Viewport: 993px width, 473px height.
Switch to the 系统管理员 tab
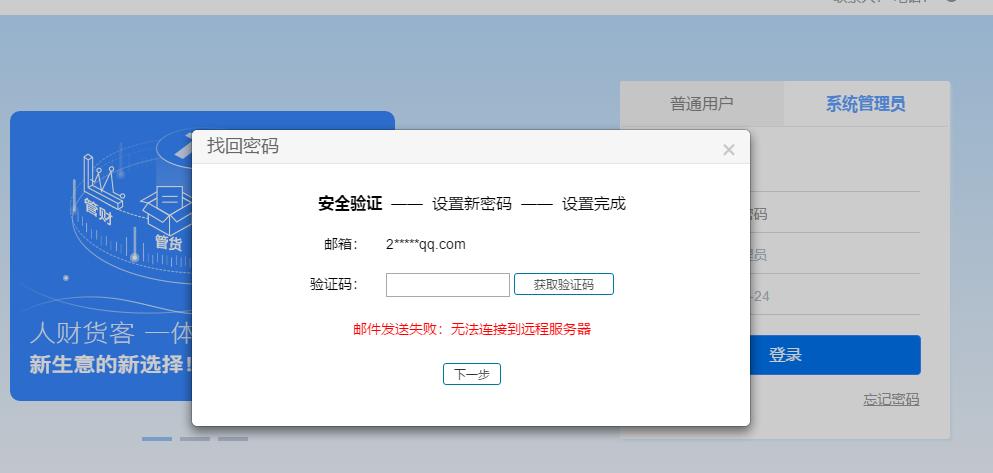coord(866,104)
